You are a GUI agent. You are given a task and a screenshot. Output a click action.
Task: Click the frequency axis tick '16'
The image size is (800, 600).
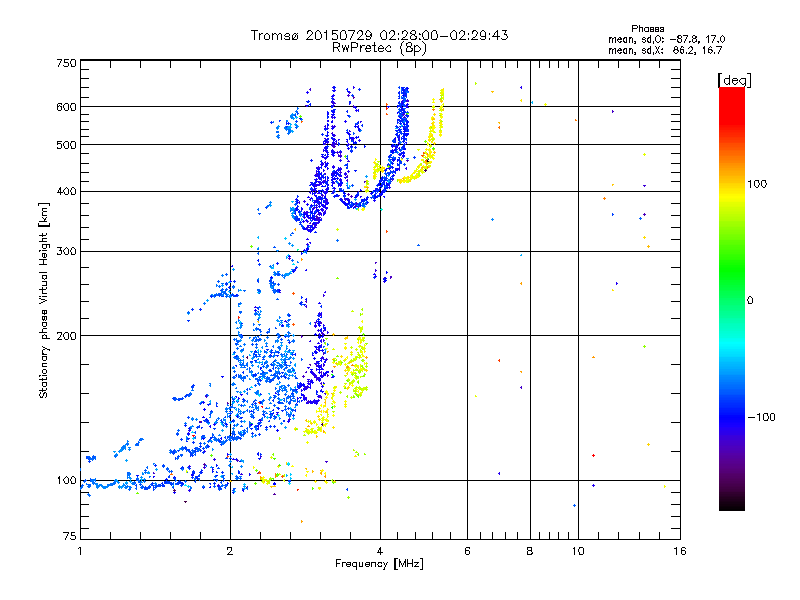(680, 551)
